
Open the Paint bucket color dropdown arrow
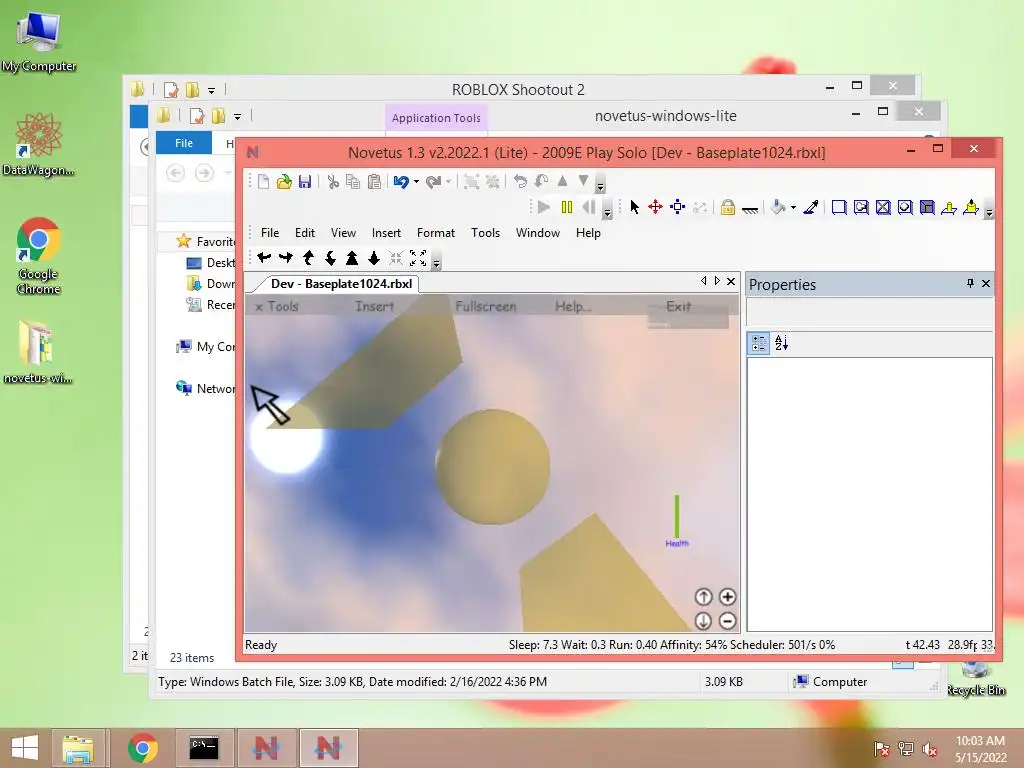pos(793,208)
